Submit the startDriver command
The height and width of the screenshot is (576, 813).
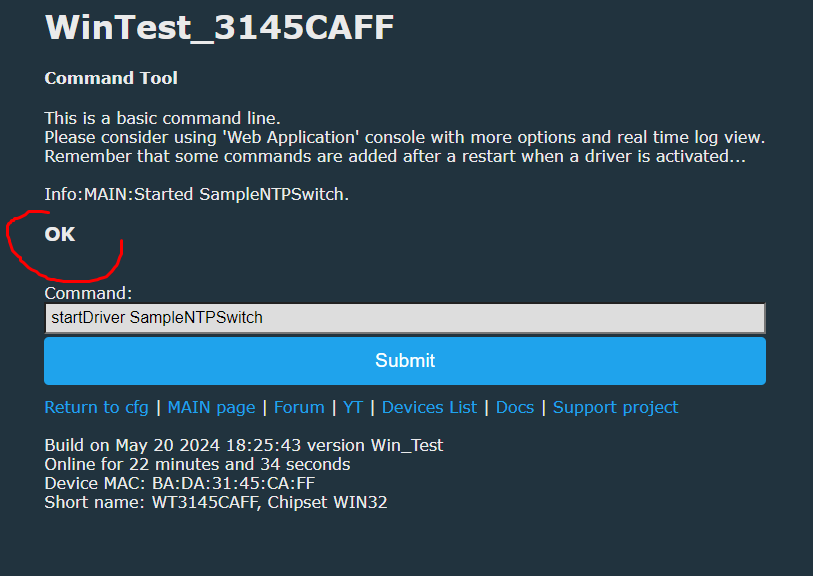point(405,361)
